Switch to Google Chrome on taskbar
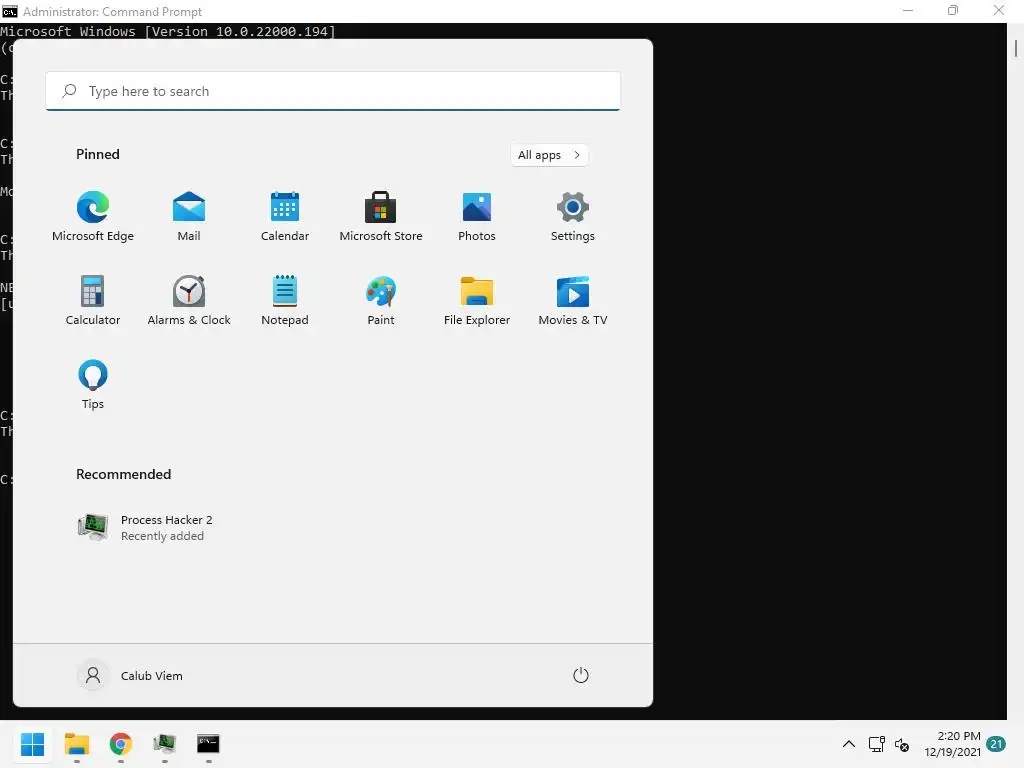The width and height of the screenshot is (1024, 768). (x=120, y=744)
